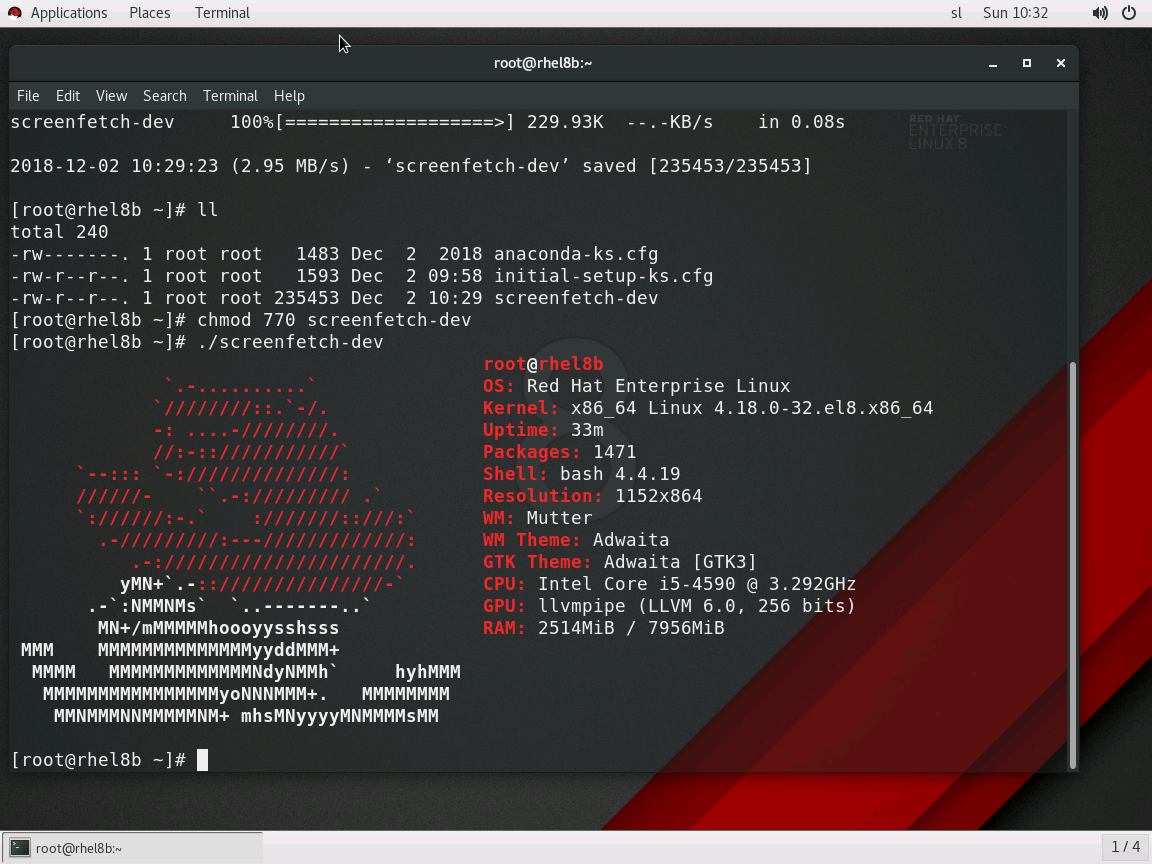Click the volume speaker icon
The height and width of the screenshot is (864, 1152).
[1100, 13]
